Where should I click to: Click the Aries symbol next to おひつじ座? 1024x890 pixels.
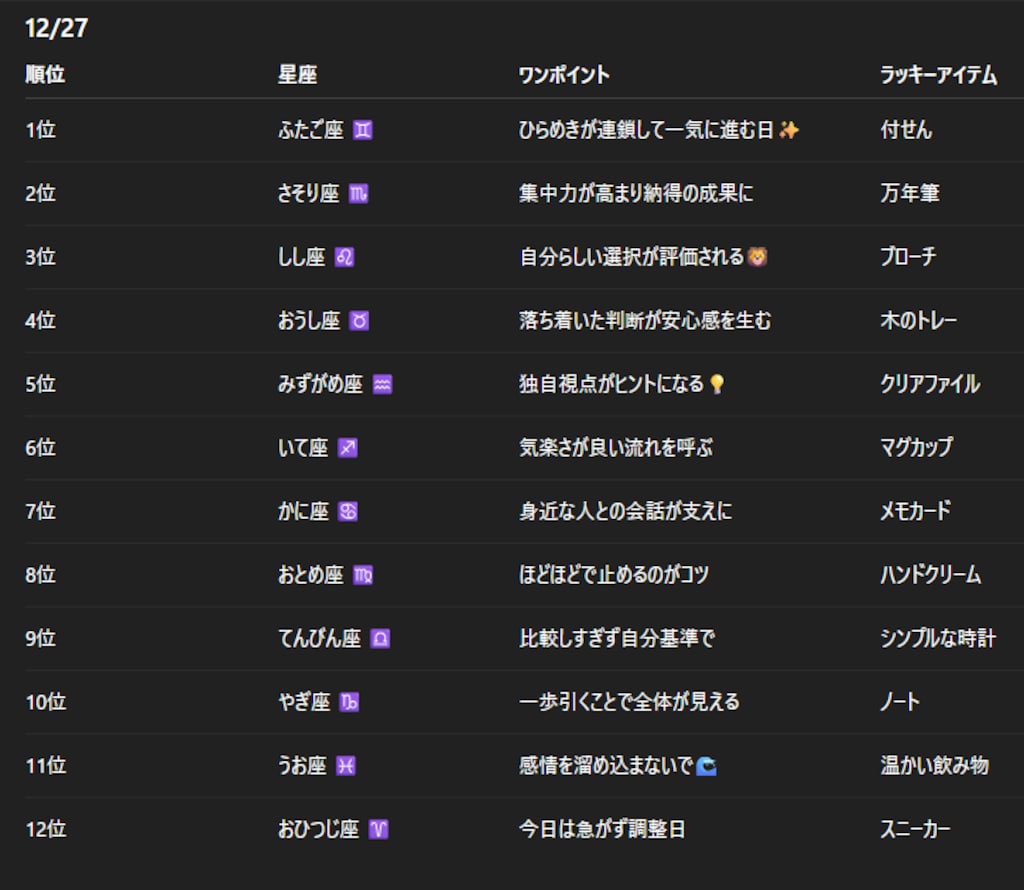coord(380,829)
